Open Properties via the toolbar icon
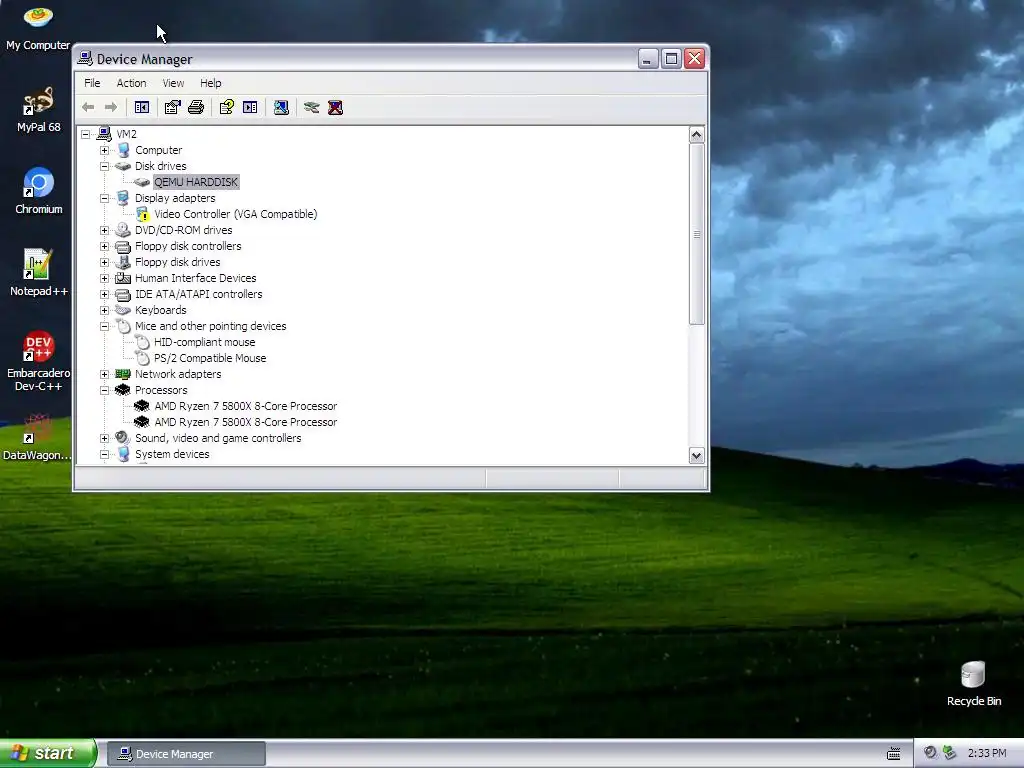Screen dimensions: 1024x768 [x=172, y=107]
